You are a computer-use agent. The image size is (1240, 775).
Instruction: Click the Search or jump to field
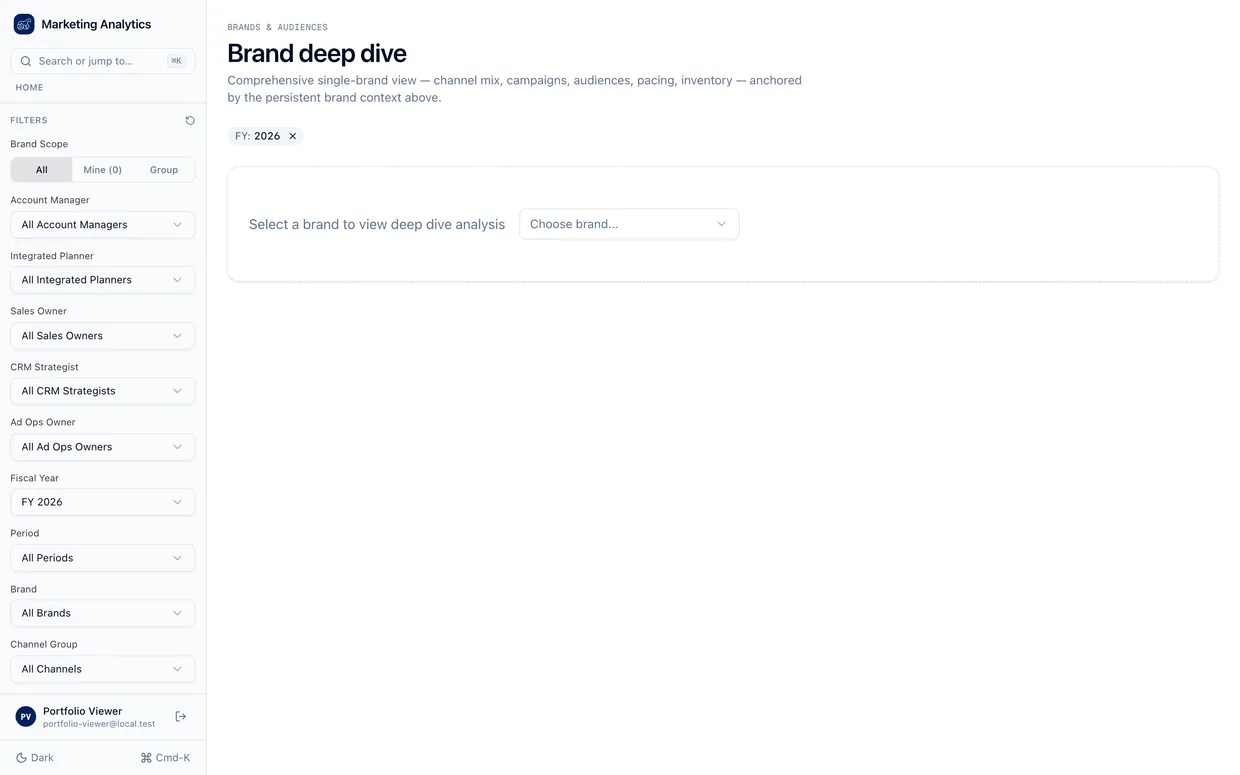103,61
